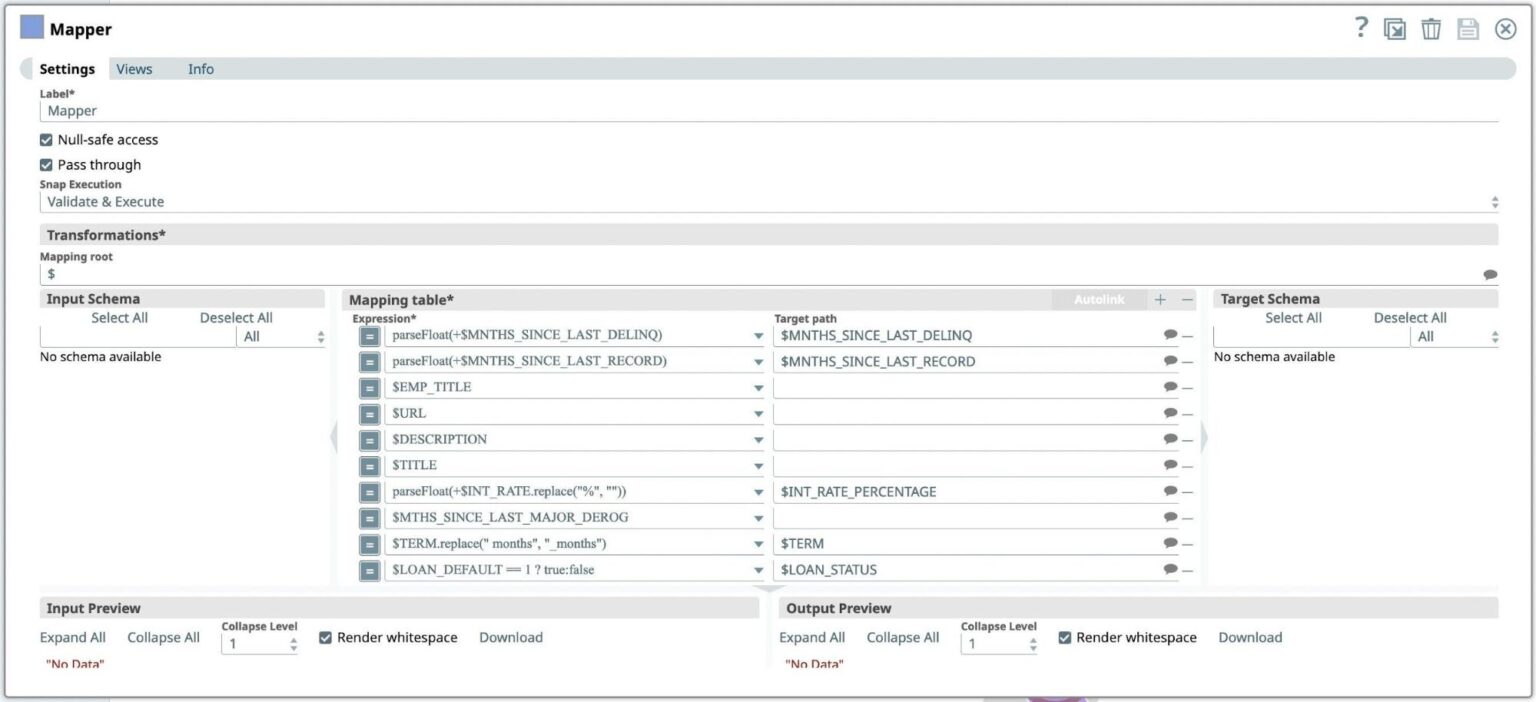
Task: Save the Mapper snap settings
Action: click(x=1468, y=28)
